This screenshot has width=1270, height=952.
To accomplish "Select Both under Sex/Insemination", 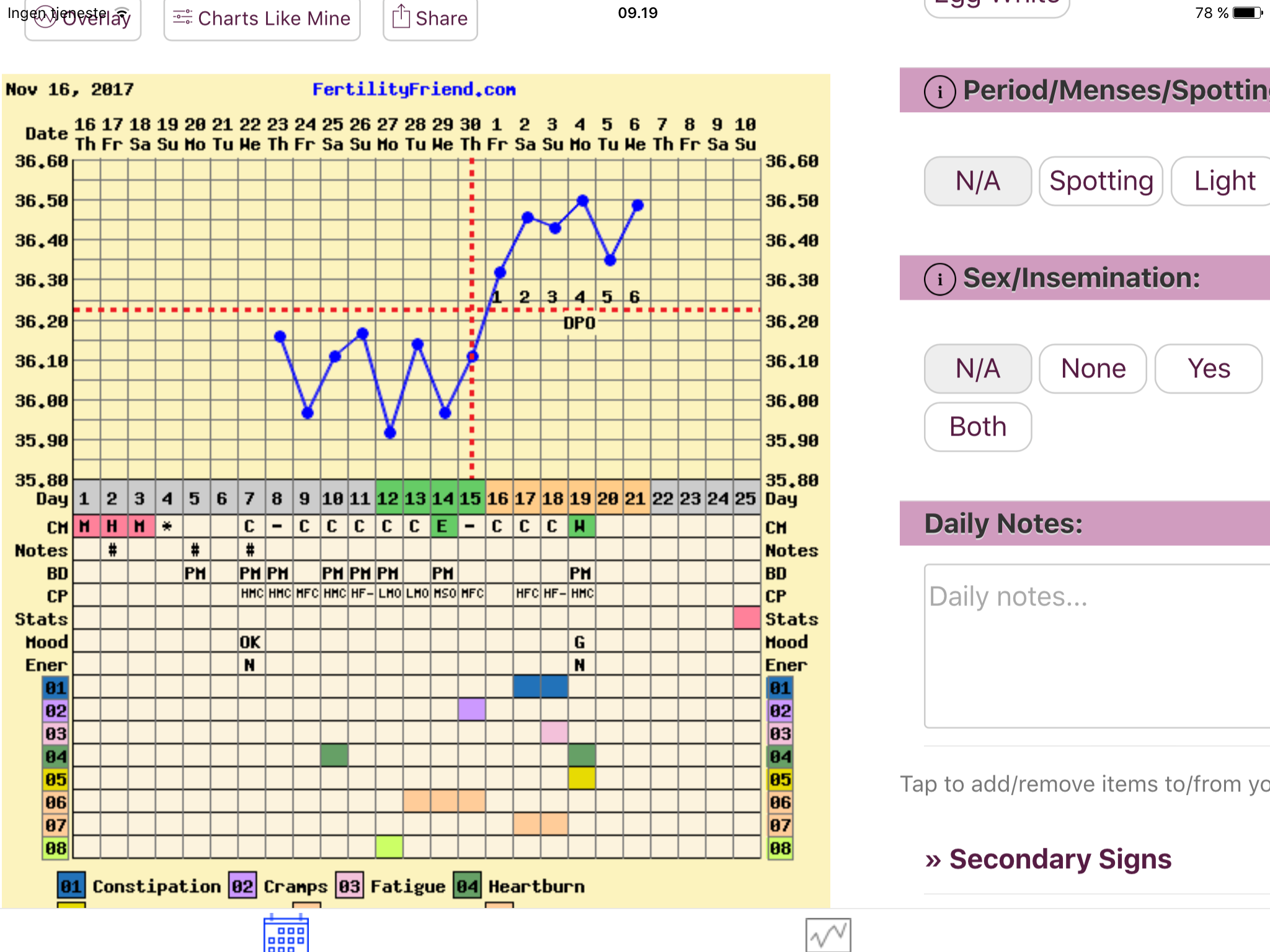I will pyautogui.click(x=977, y=427).
